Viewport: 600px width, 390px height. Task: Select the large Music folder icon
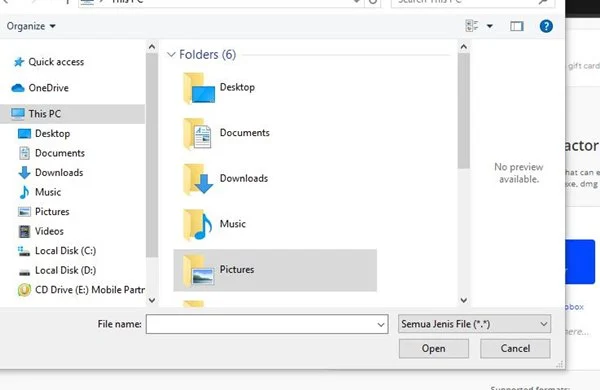tap(198, 224)
